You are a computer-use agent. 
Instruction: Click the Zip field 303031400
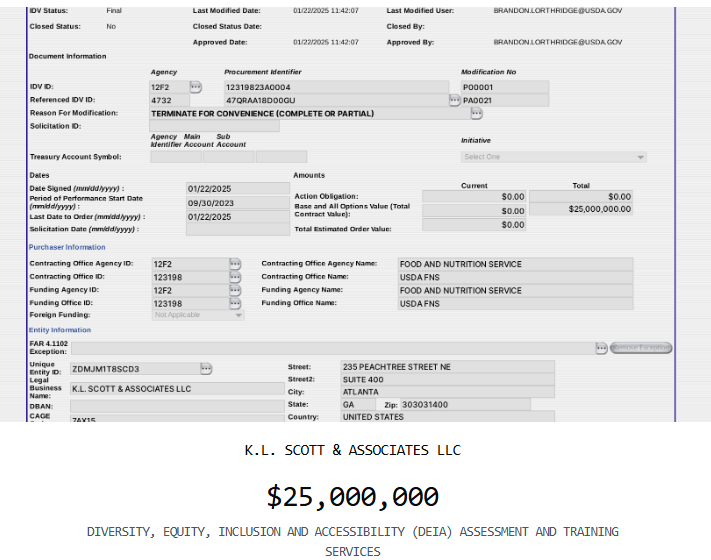coord(465,404)
